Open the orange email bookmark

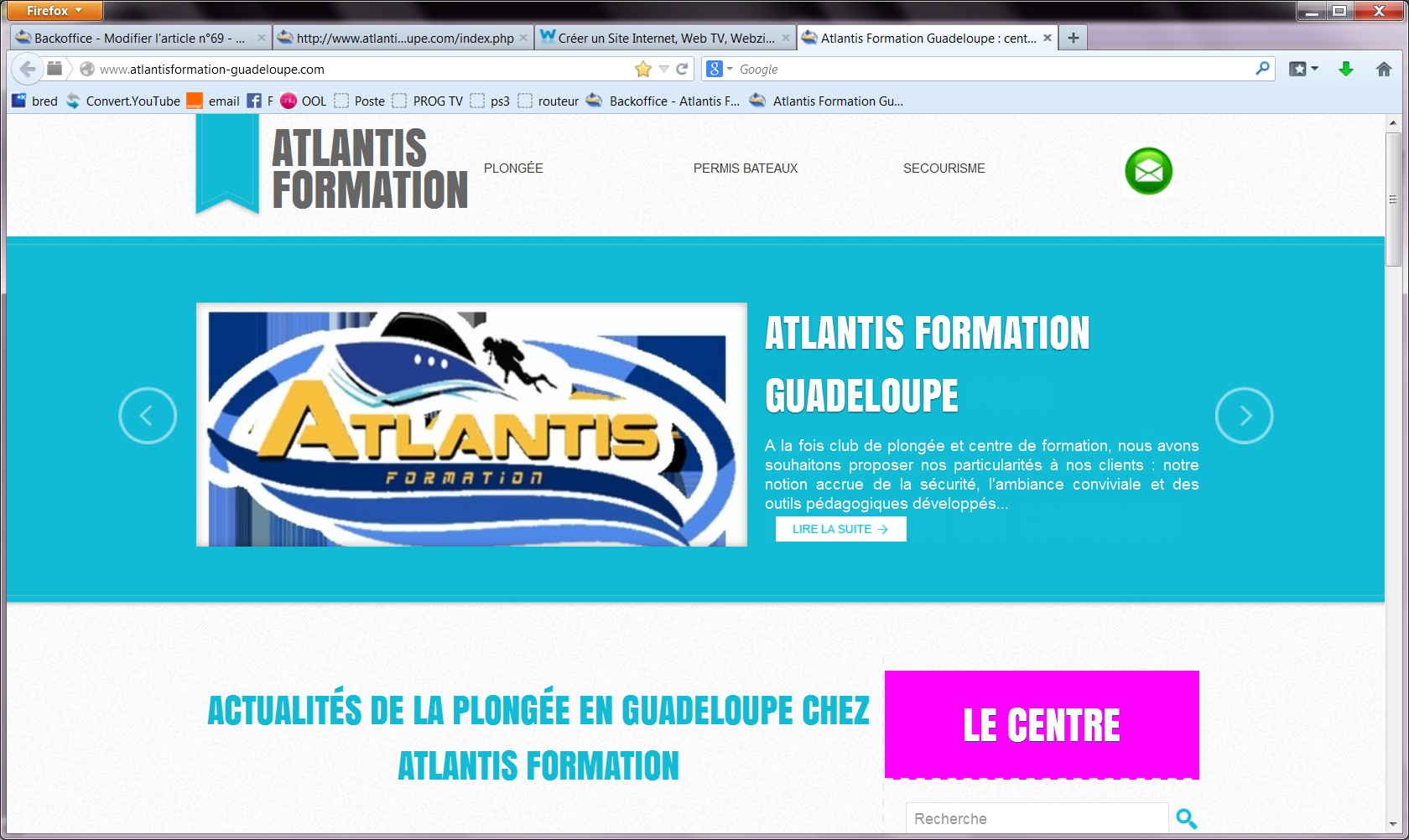[x=213, y=101]
